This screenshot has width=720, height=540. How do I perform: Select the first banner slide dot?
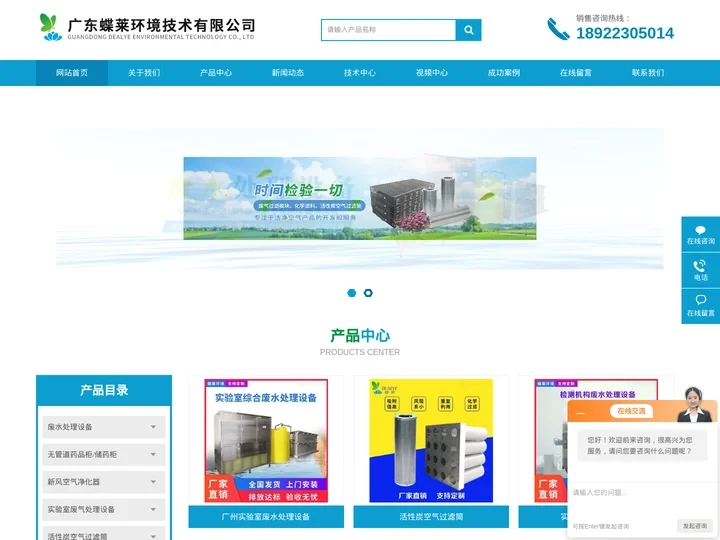click(x=352, y=293)
